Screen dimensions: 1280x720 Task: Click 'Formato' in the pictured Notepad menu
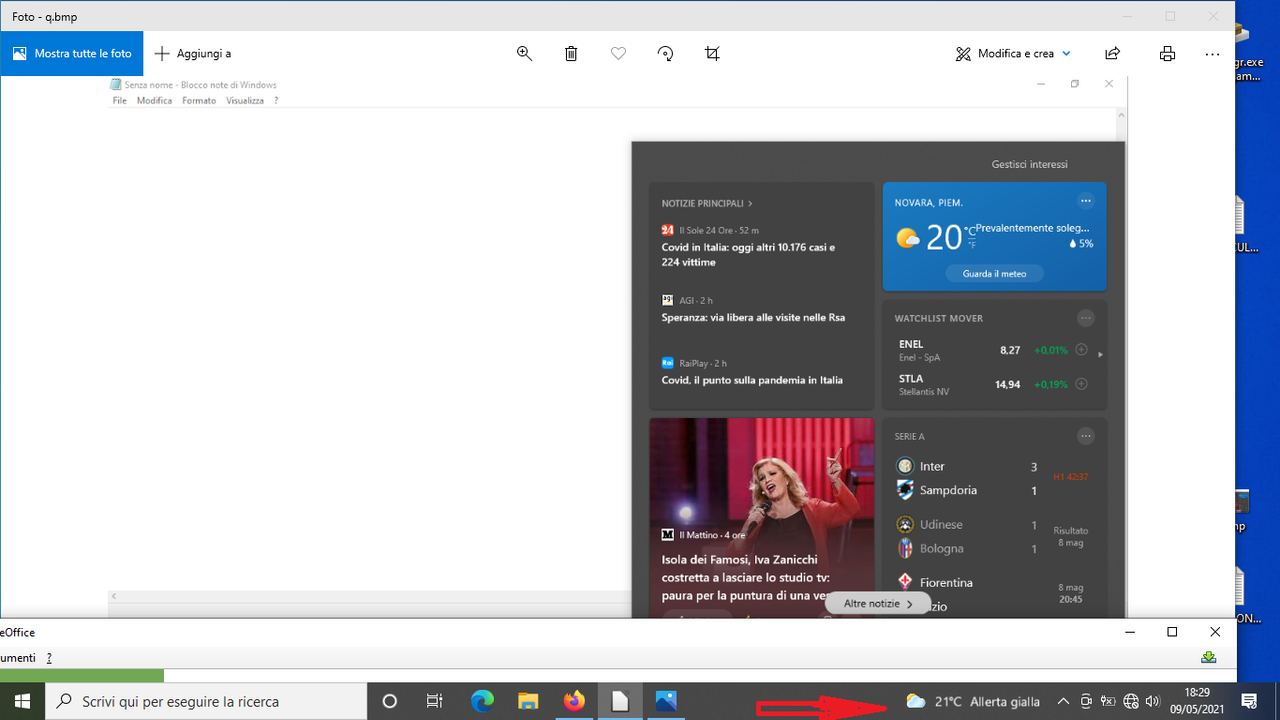pyautogui.click(x=199, y=101)
